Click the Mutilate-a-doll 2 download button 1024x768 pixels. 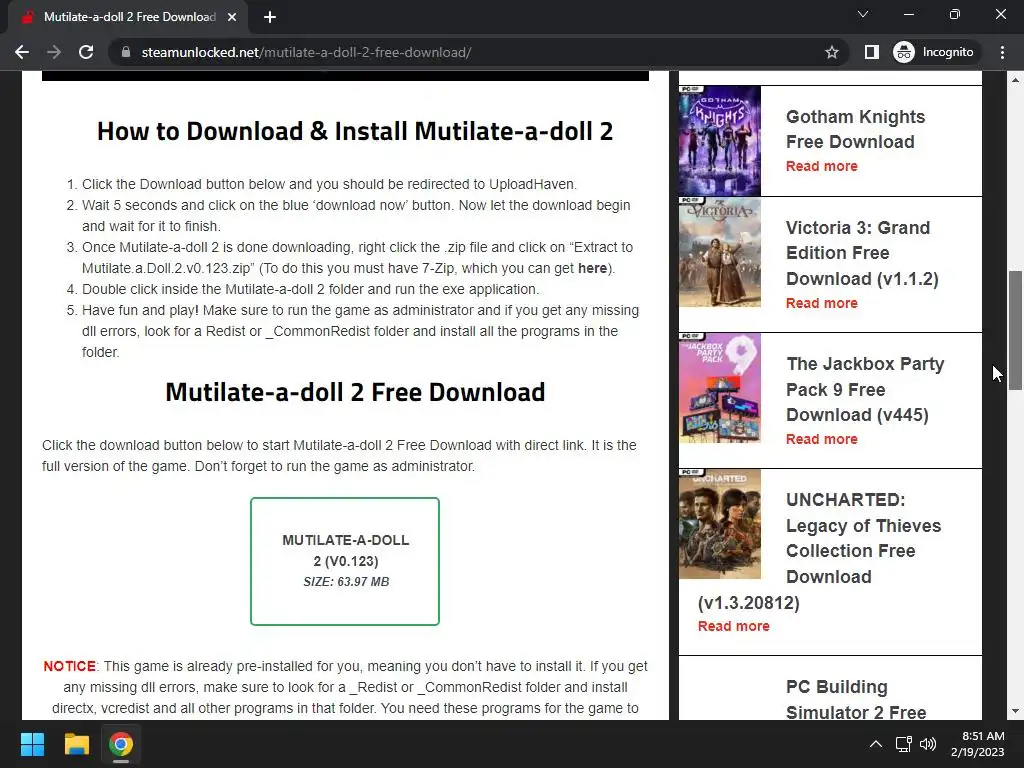pos(345,561)
